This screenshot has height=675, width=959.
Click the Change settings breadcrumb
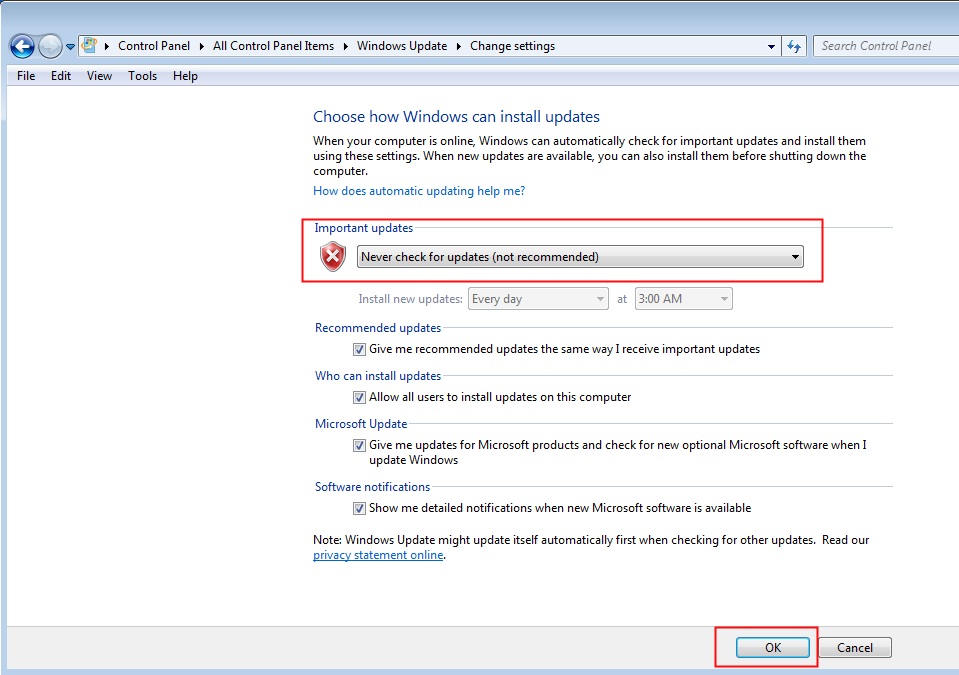coord(513,46)
